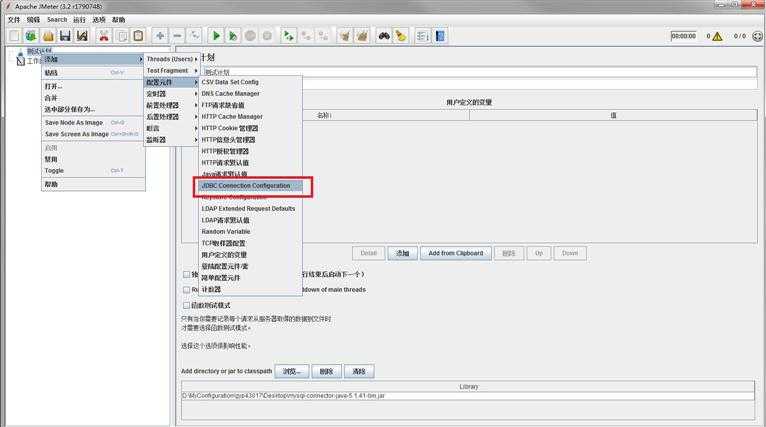Toggle the run thread groups consecutively checkbox
The width and height of the screenshot is (766, 427).
pyautogui.click(x=186, y=274)
